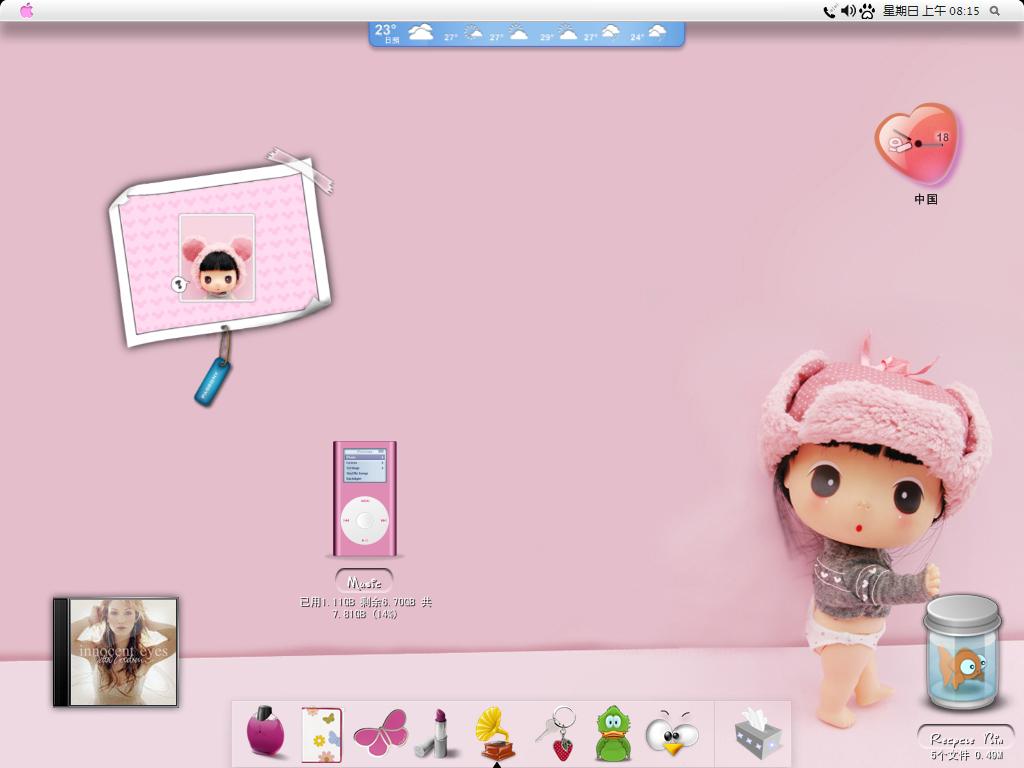This screenshot has width=1024, height=768.
Task: Launch the green duck dock icon
Action: click(613, 733)
